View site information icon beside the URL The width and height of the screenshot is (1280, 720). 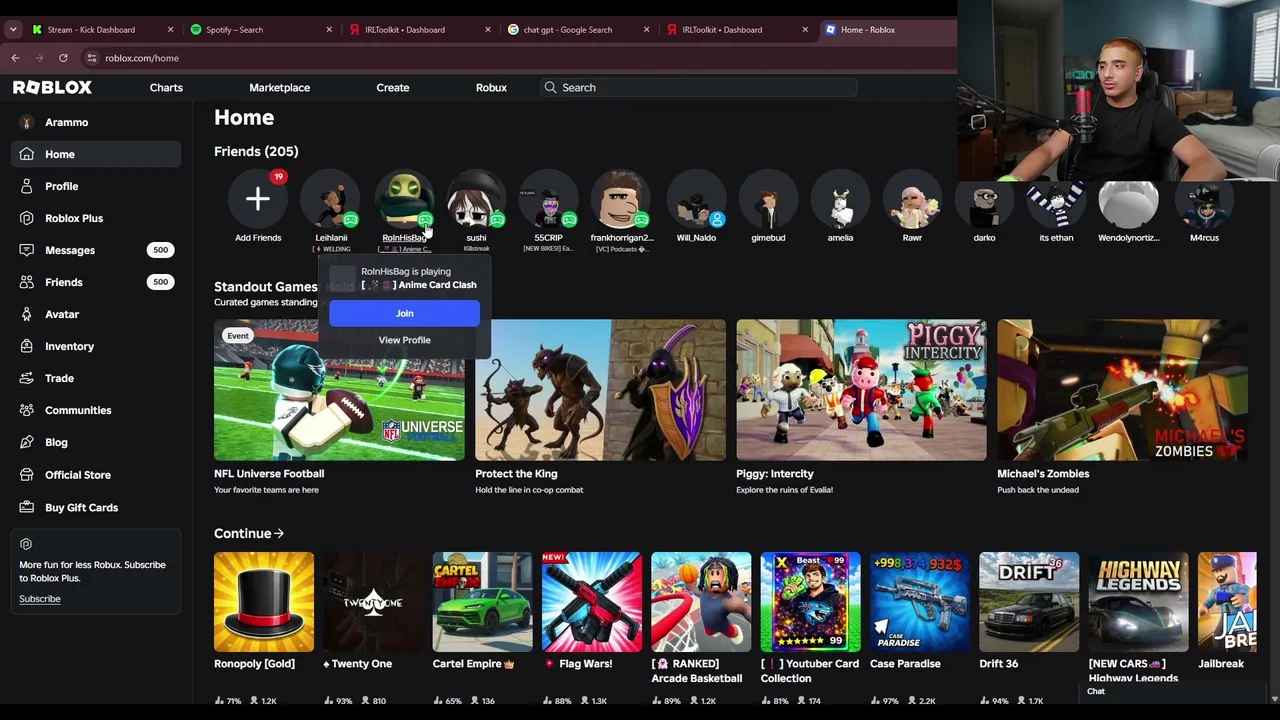[91, 58]
